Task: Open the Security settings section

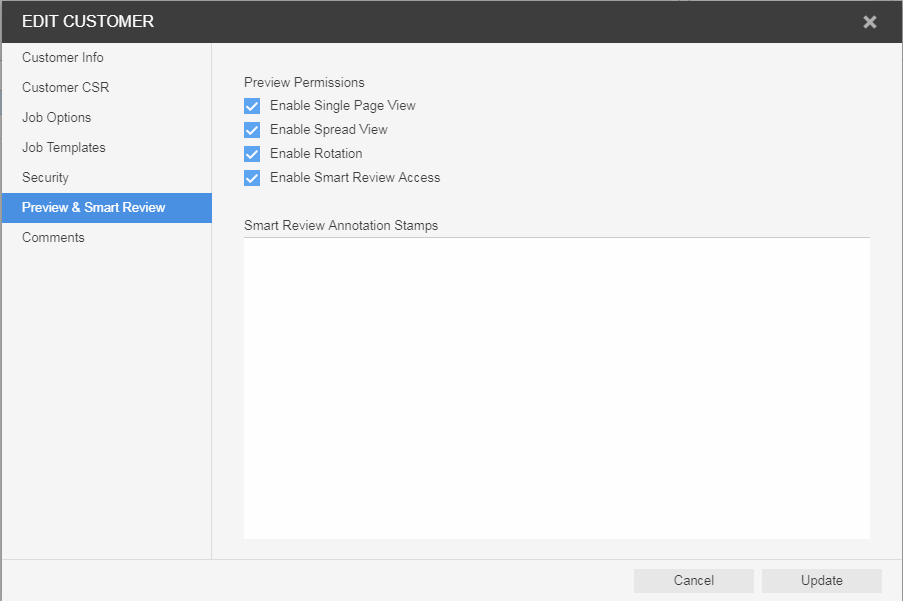Action: (46, 178)
